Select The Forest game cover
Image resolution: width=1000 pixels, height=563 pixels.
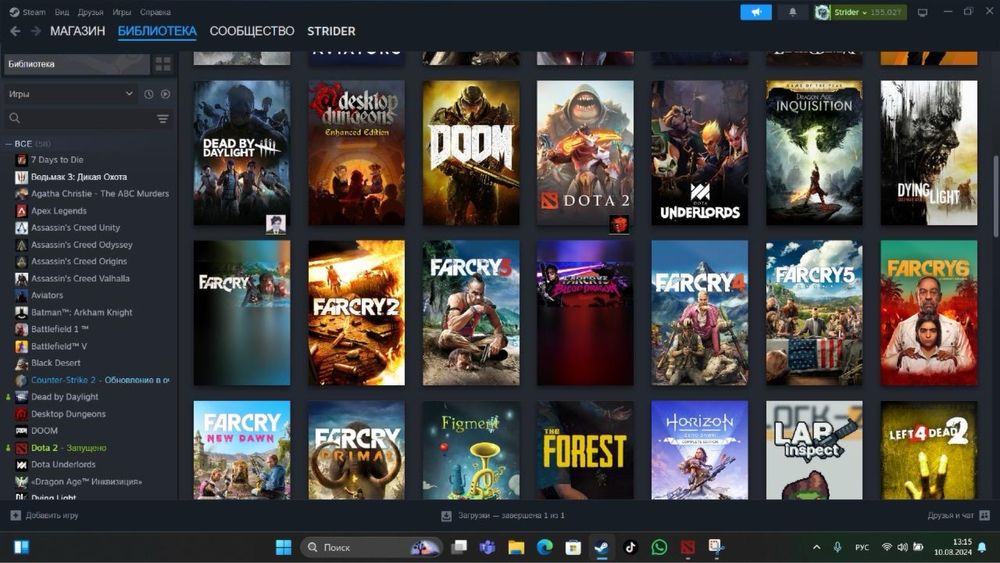coord(585,450)
